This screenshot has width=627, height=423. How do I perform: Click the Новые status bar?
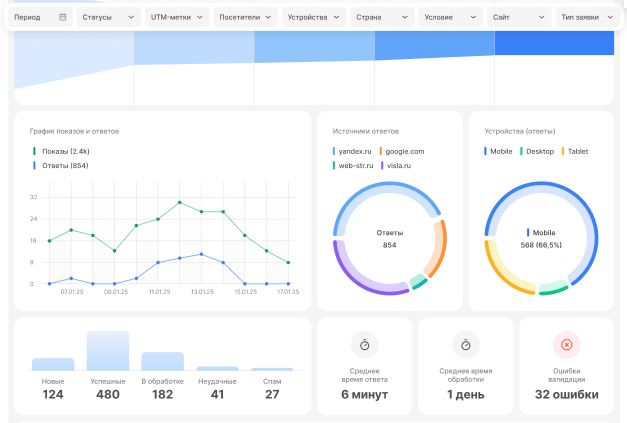point(53,364)
